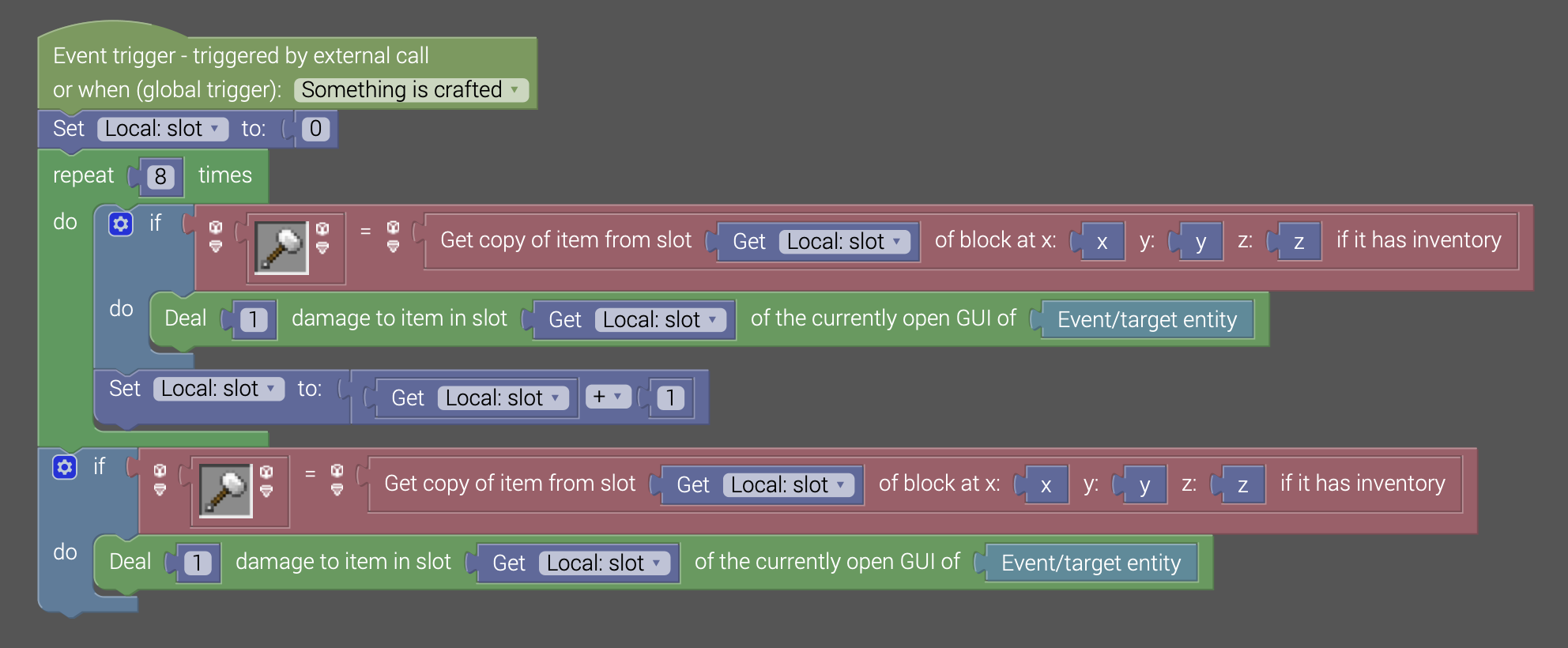The image size is (1568, 648).
Task: Select the z coordinate block in the bottom if condition
Action: pyautogui.click(x=1242, y=484)
